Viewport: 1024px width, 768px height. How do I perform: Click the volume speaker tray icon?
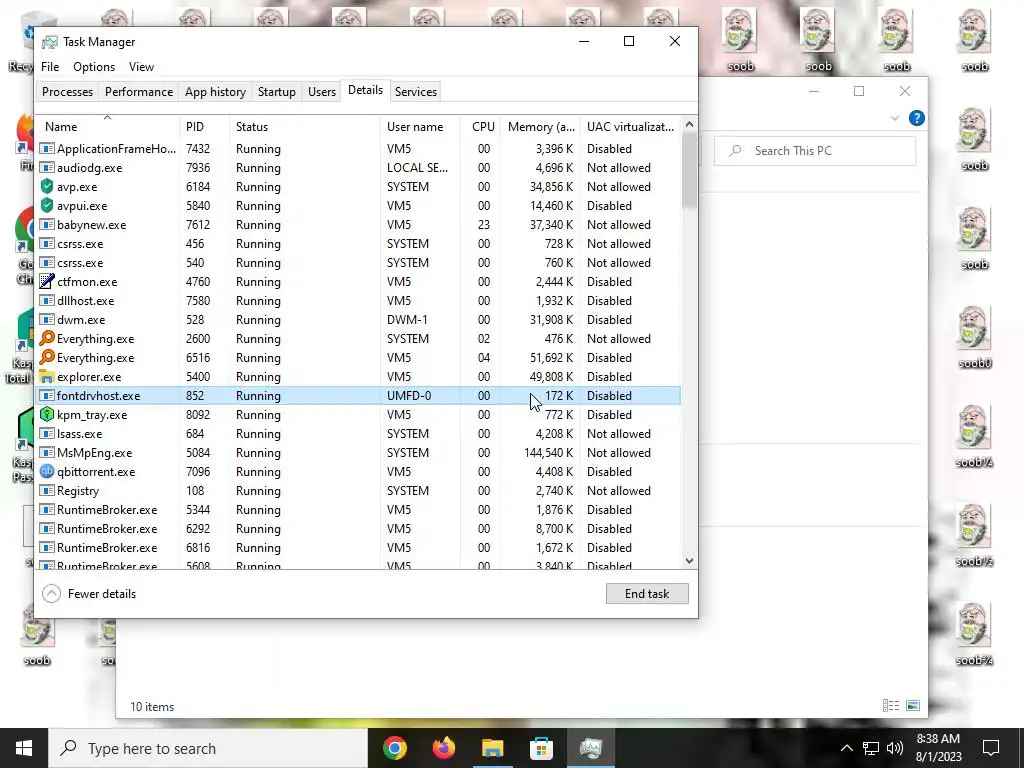895,748
